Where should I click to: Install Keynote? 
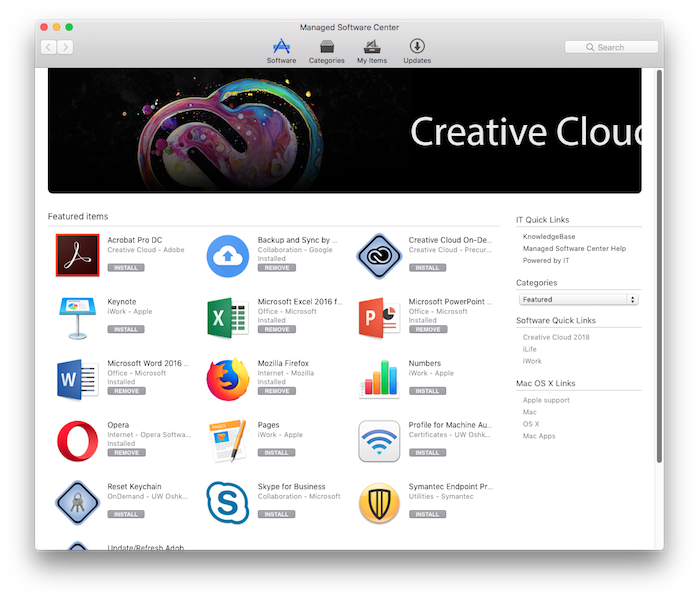pyautogui.click(x=126, y=329)
